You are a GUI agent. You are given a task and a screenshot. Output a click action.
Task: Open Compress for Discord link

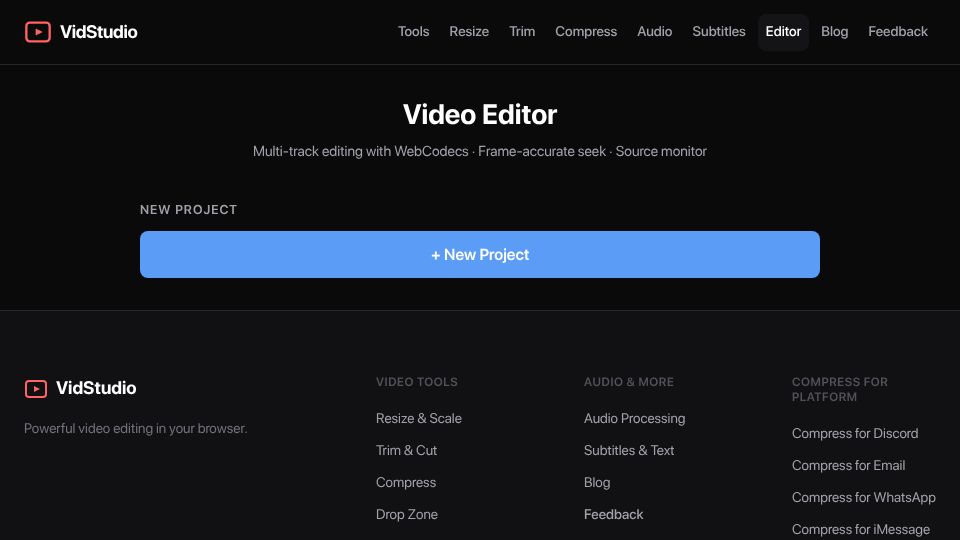[x=855, y=433]
